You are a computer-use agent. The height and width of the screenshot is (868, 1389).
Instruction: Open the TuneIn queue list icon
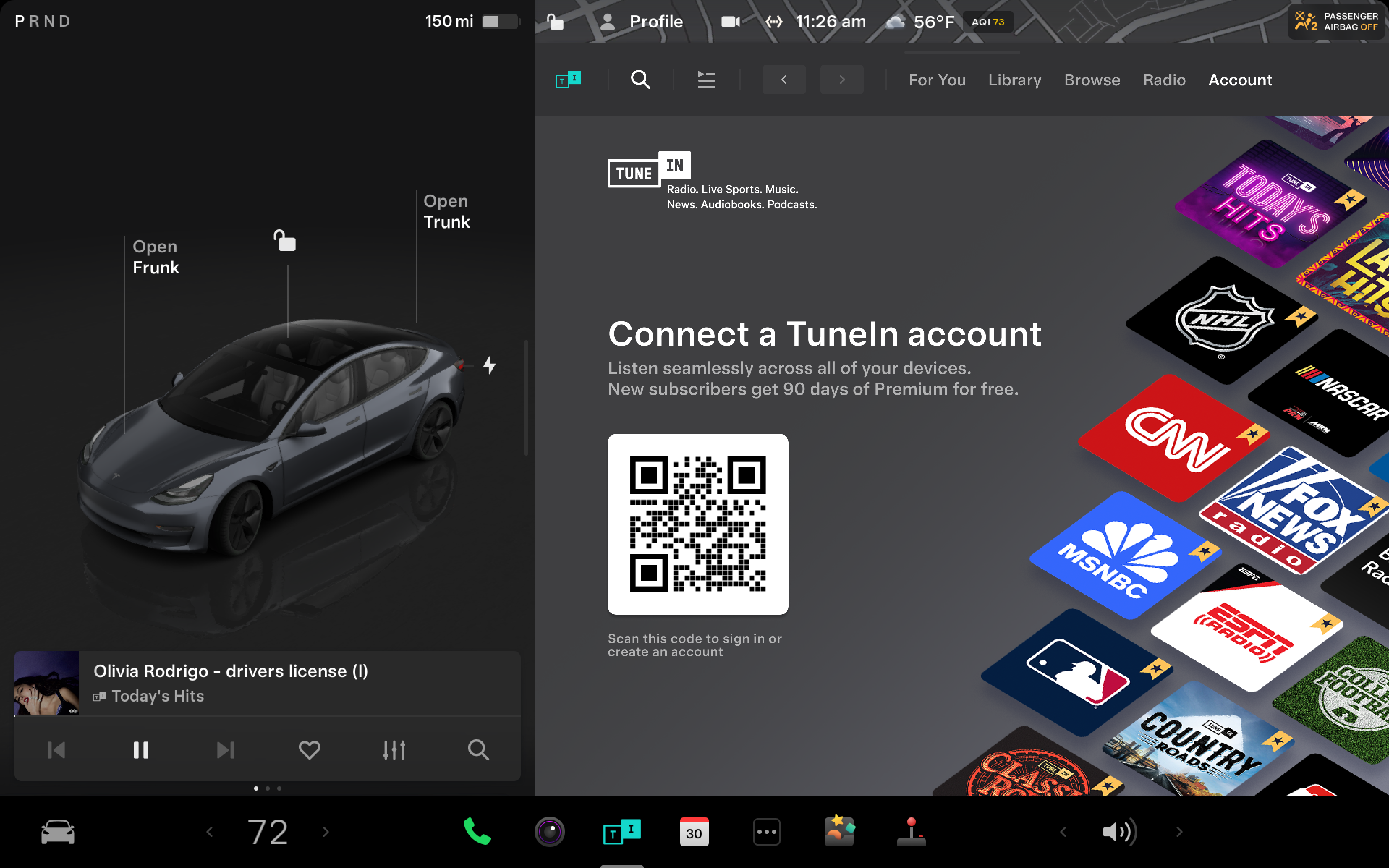(x=706, y=80)
